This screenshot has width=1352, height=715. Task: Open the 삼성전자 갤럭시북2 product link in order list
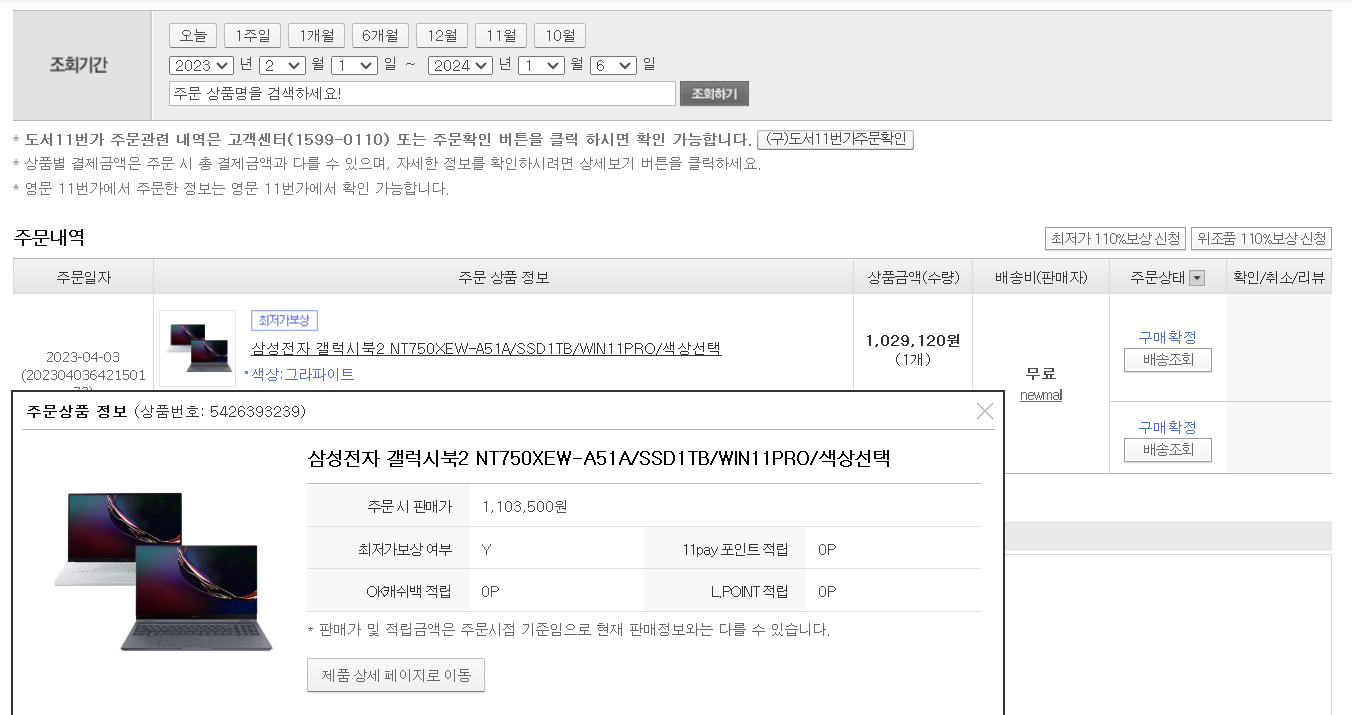point(485,348)
